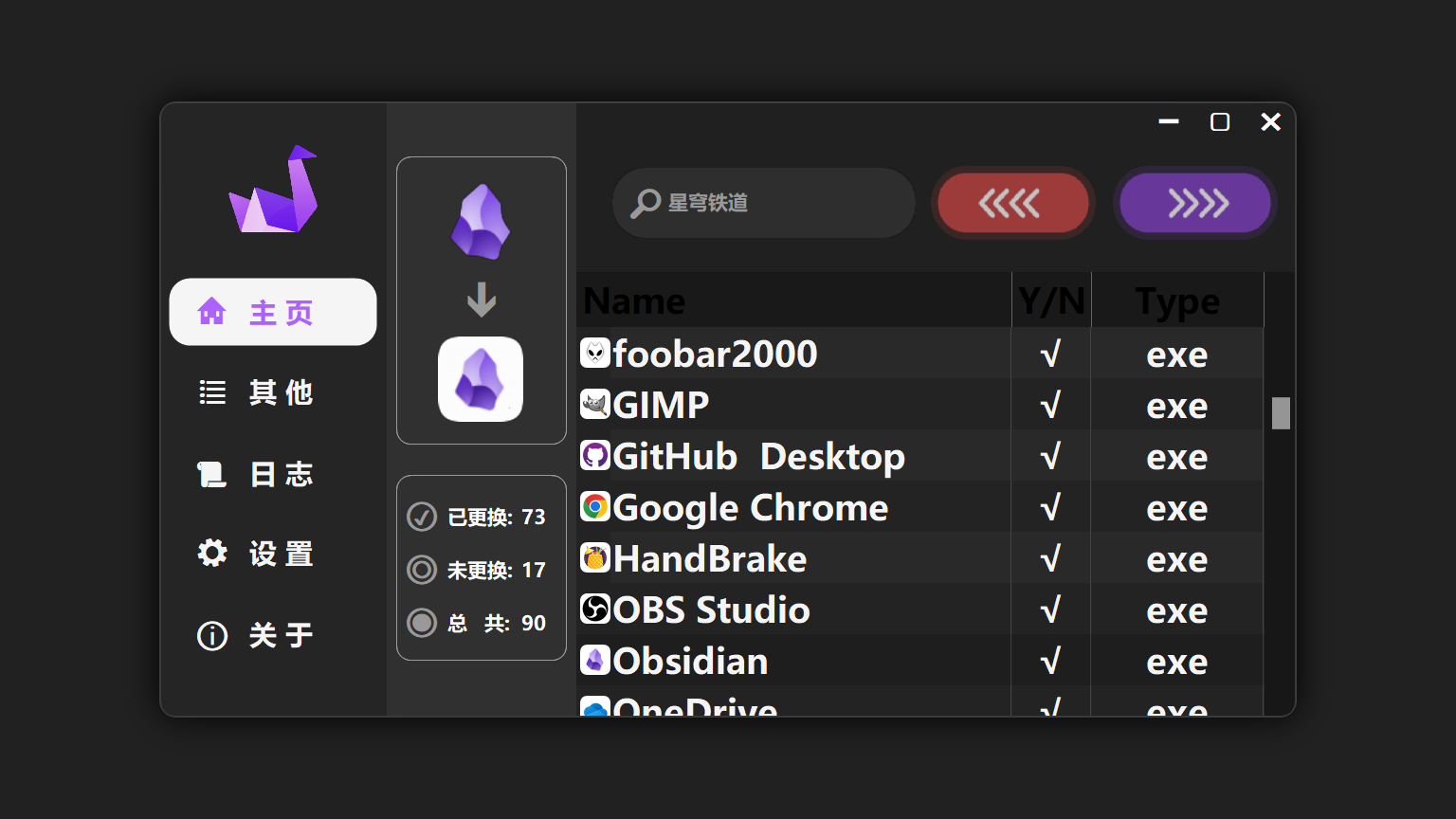Open the 其他 other page
This screenshot has width=1456, height=819.
(x=273, y=392)
